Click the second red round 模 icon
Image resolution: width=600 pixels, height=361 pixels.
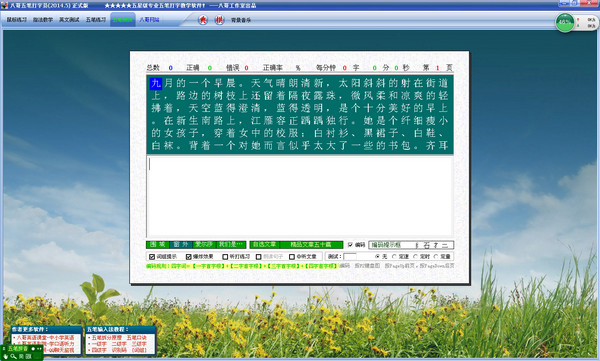(219, 20)
